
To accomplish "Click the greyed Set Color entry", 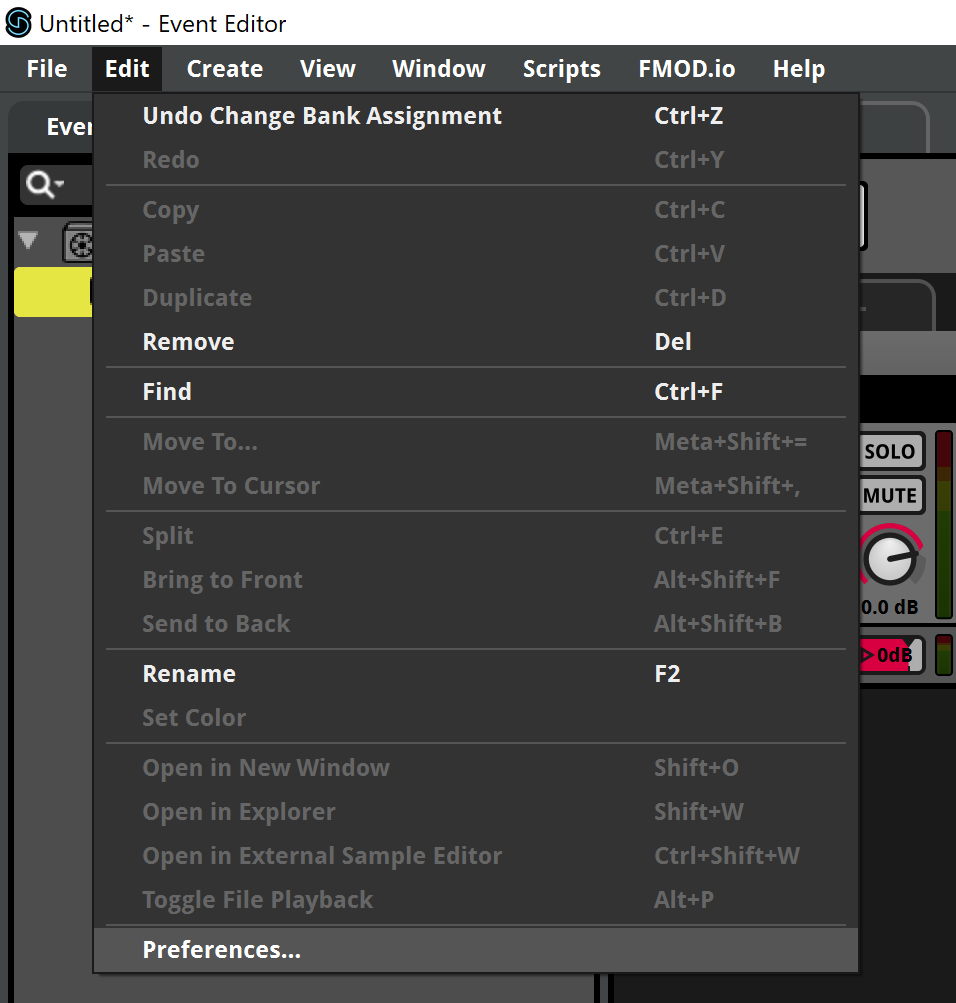I will [x=475, y=718].
